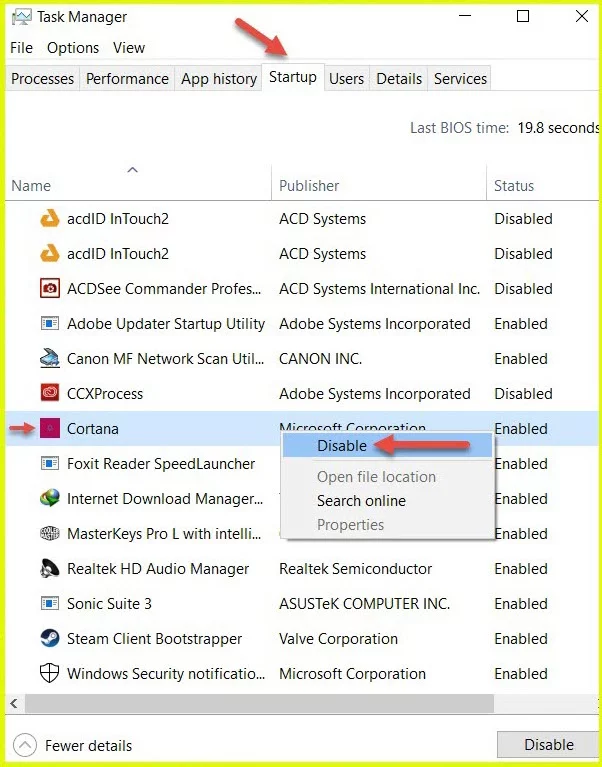602x767 pixels.
Task: Click the Adobe Updater Startup Utility icon
Action: 49,323
